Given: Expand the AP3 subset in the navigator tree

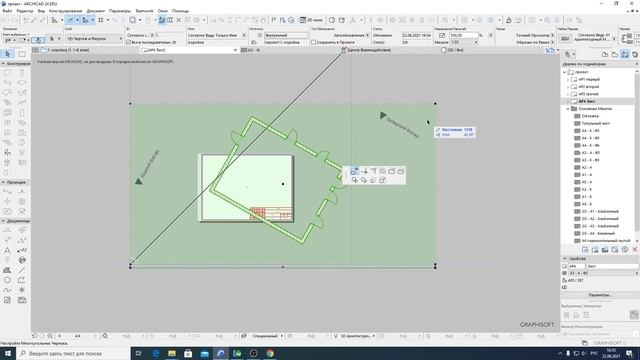Looking at the screenshot, I should click(568, 94).
